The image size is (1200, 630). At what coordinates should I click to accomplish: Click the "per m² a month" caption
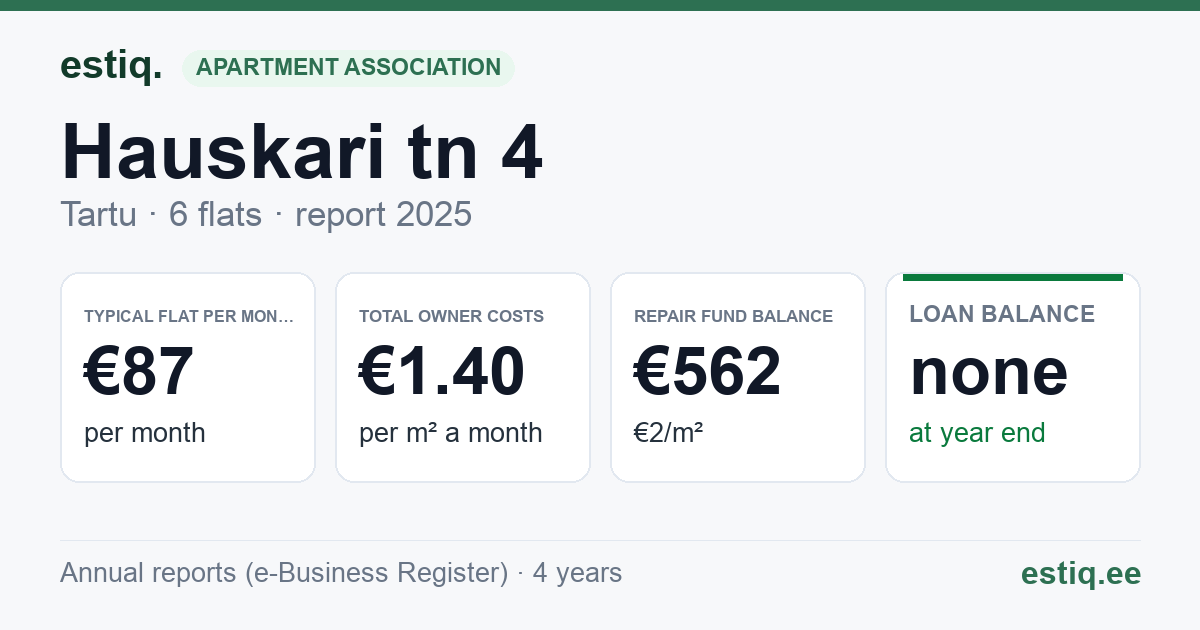(451, 433)
